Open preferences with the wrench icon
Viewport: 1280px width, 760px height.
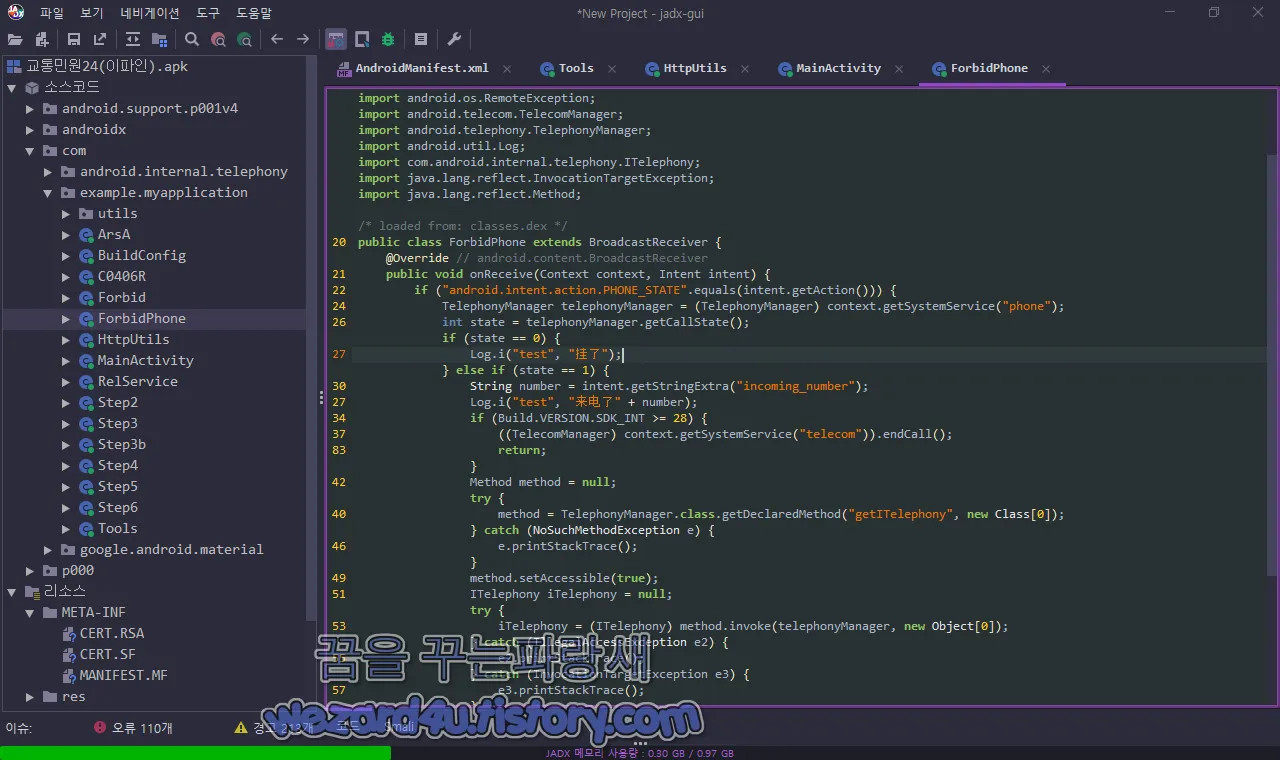point(454,39)
